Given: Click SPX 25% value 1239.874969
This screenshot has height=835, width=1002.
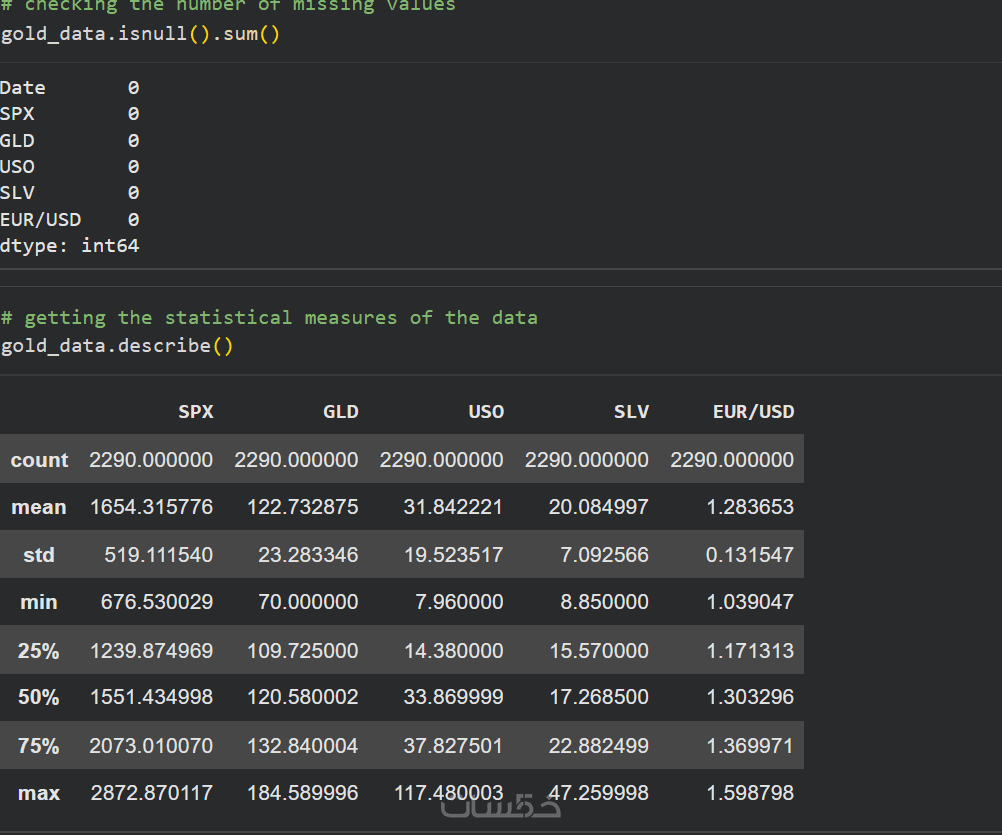Looking at the screenshot, I should tap(151, 650).
